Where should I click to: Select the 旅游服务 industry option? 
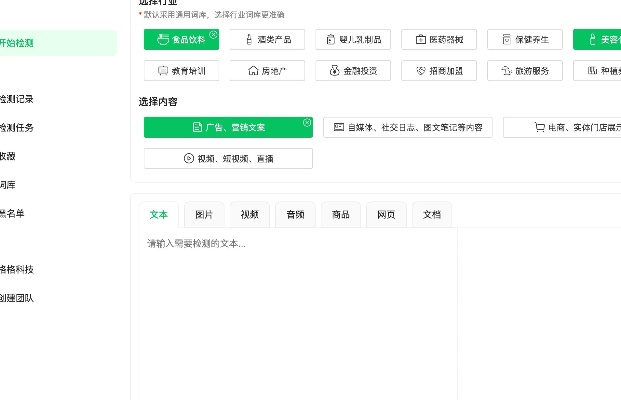[x=525, y=70]
